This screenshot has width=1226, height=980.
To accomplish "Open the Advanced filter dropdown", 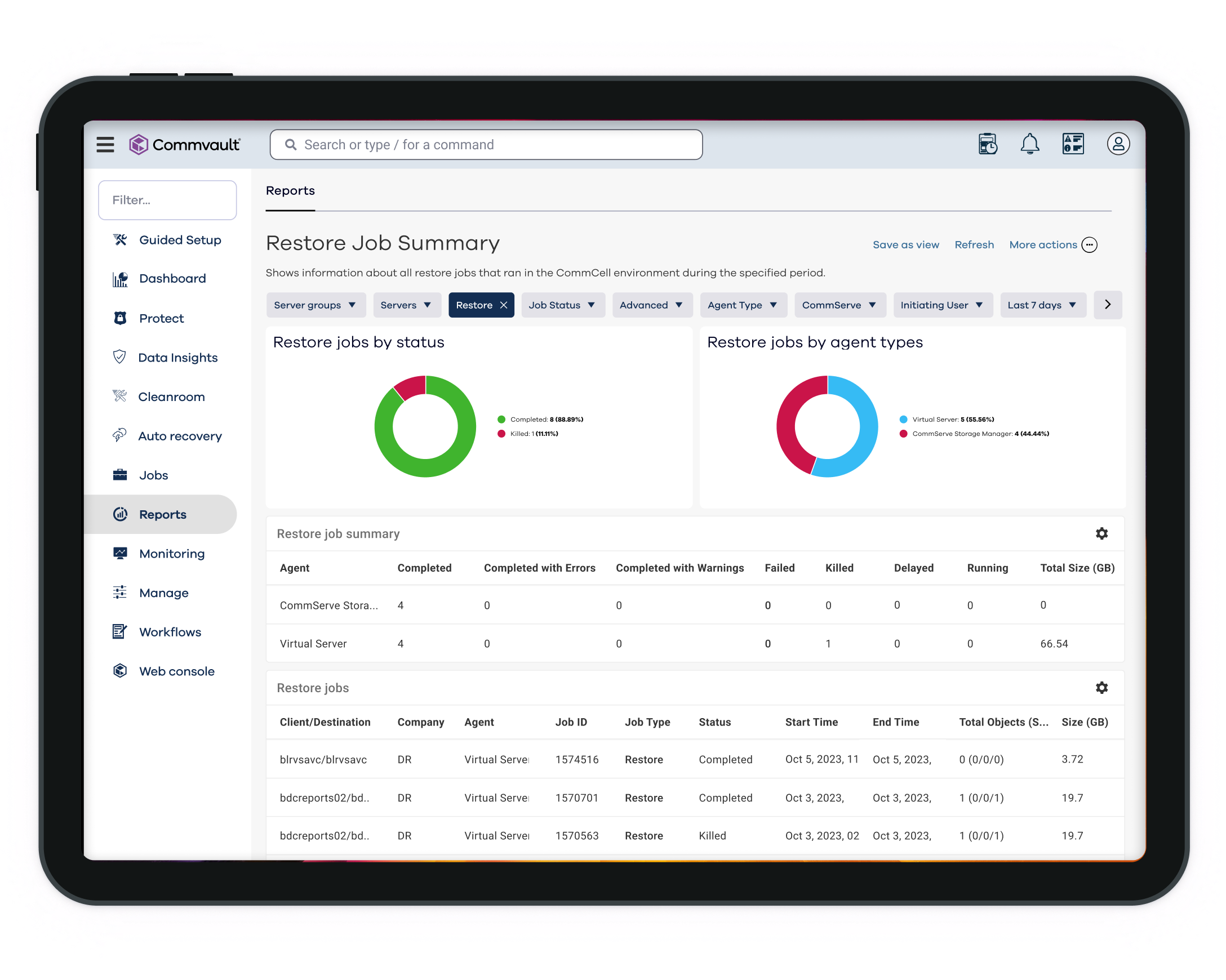I will (x=652, y=305).
